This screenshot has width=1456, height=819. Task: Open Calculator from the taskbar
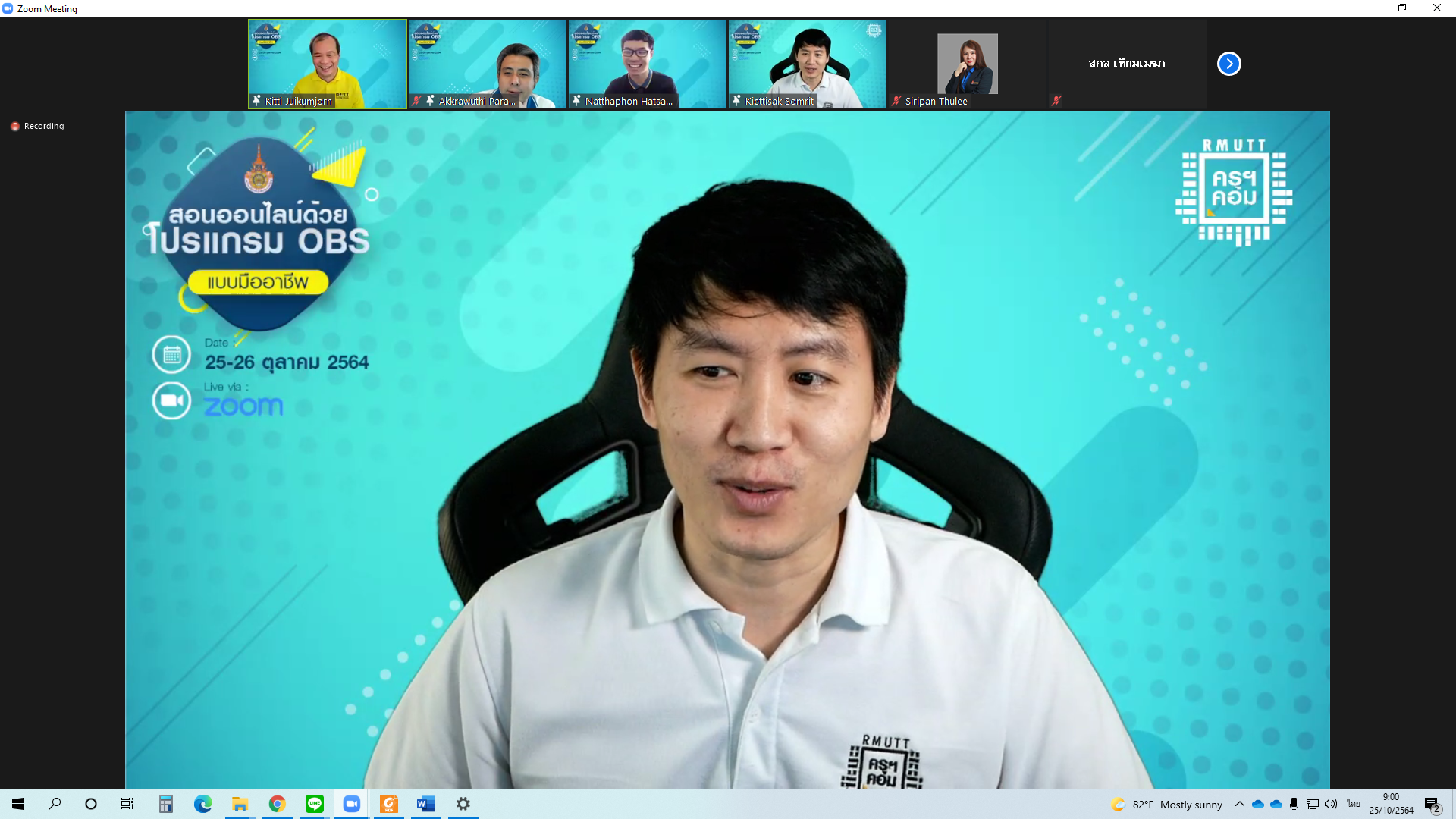coord(166,804)
